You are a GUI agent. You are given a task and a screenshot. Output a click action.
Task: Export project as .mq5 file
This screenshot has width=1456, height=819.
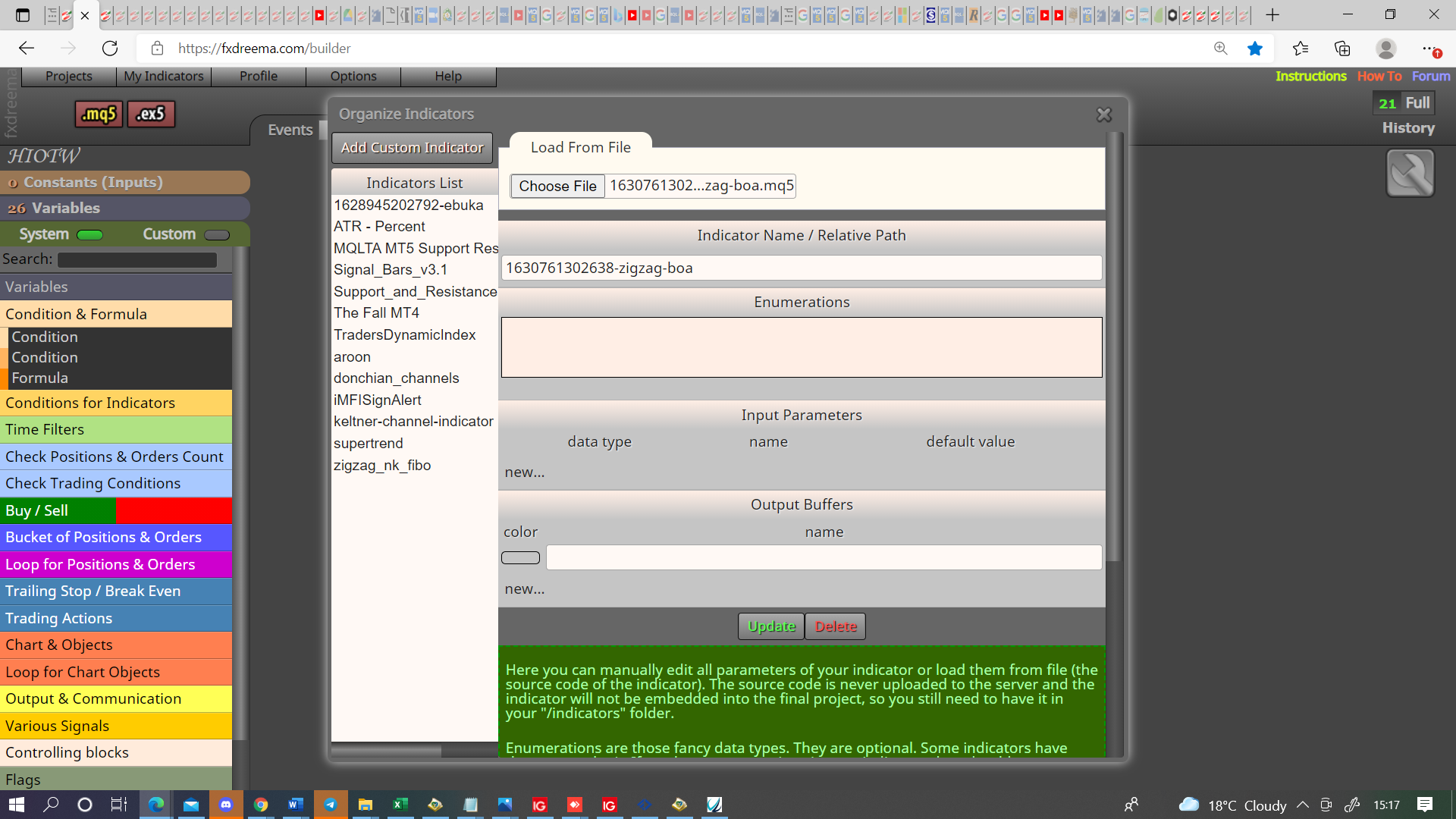click(99, 114)
